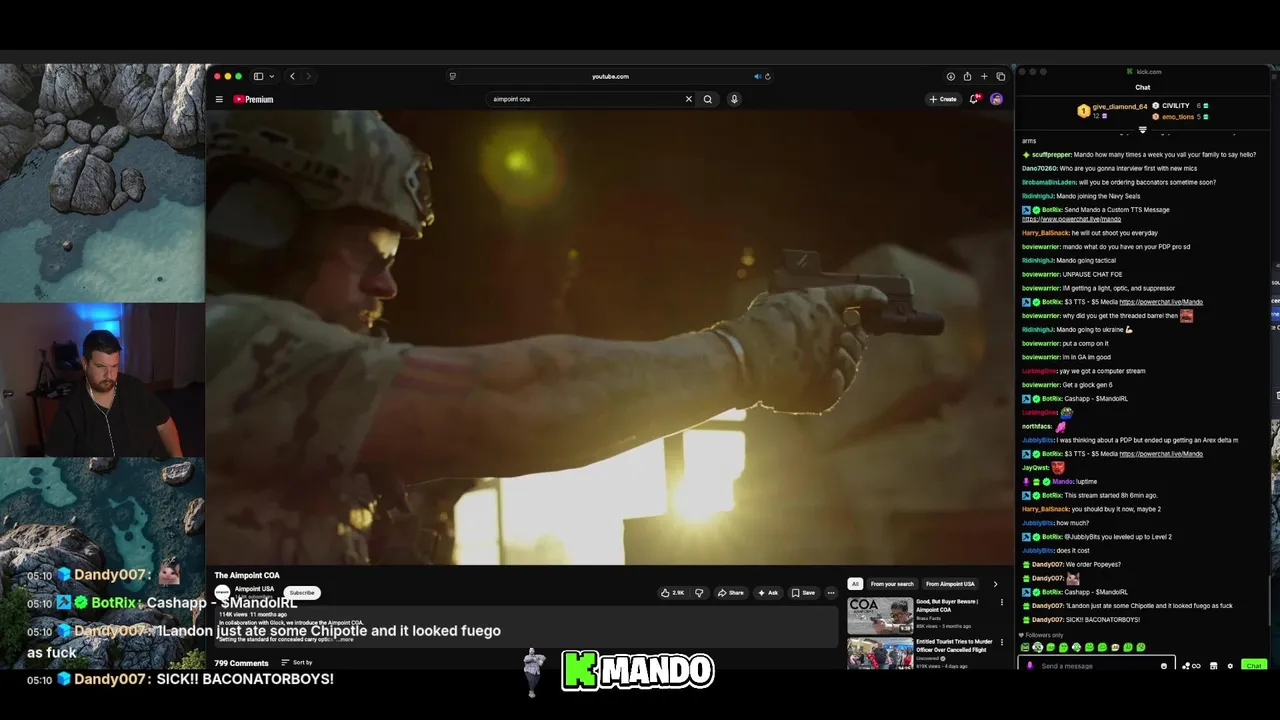This screenshot has width=1280, height=720.
Task: Share The Aimpoint COA video
Action: click(731, 592)
